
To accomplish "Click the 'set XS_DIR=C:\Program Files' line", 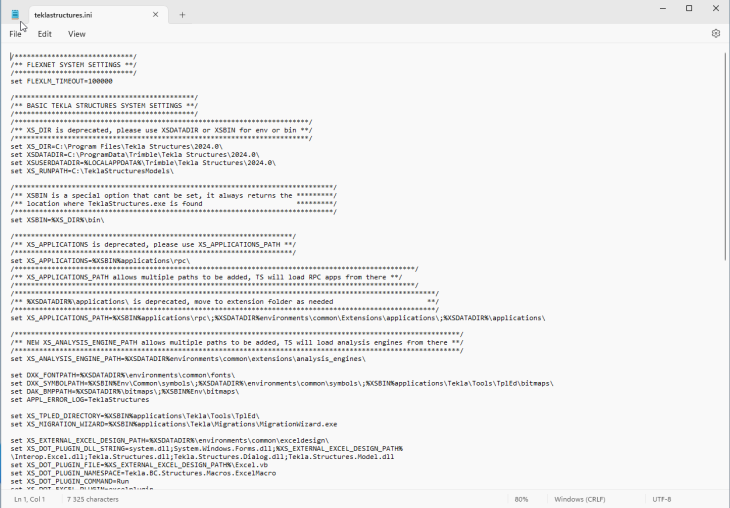I will (117, 147).
